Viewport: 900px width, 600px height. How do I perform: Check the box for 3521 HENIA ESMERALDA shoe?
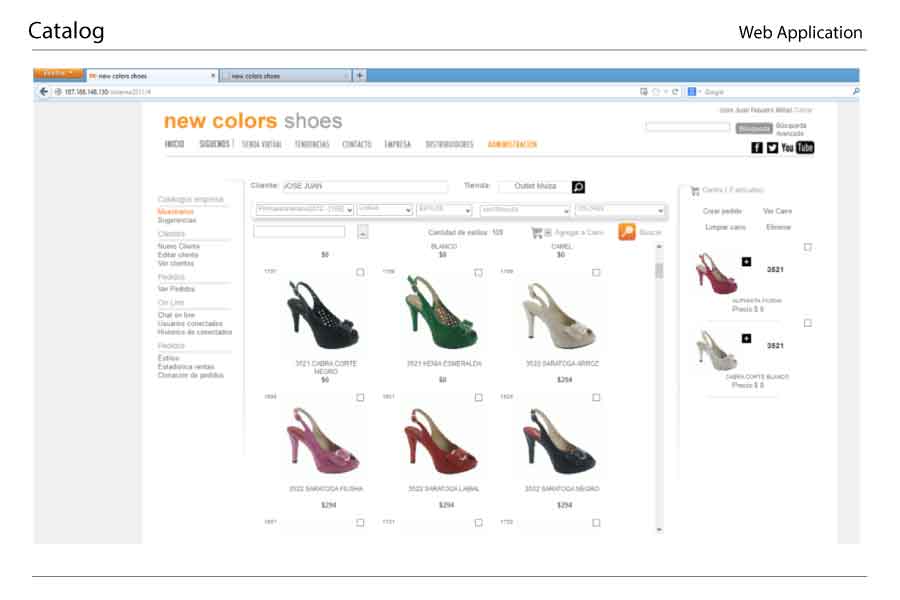(x=478, y=272)
